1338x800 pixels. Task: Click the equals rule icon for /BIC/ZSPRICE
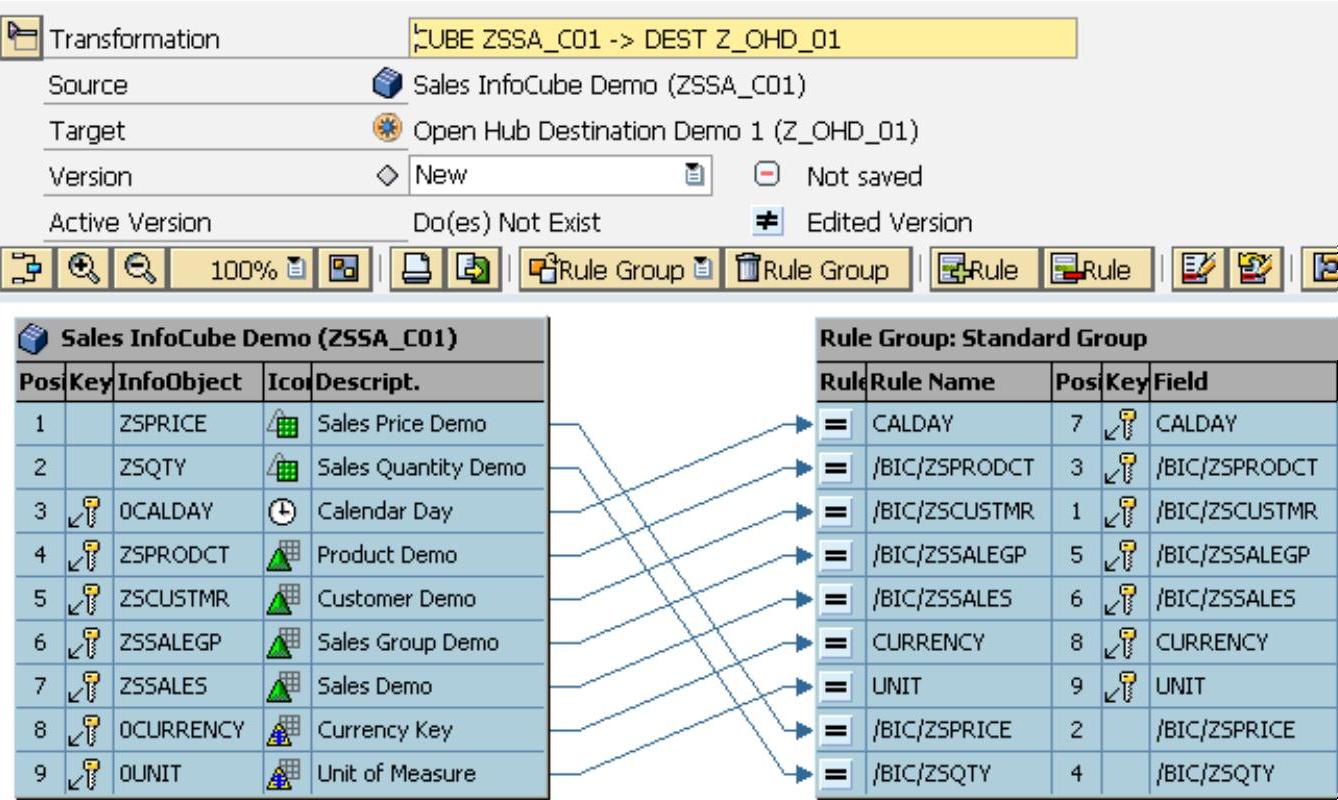click(836, 729)
